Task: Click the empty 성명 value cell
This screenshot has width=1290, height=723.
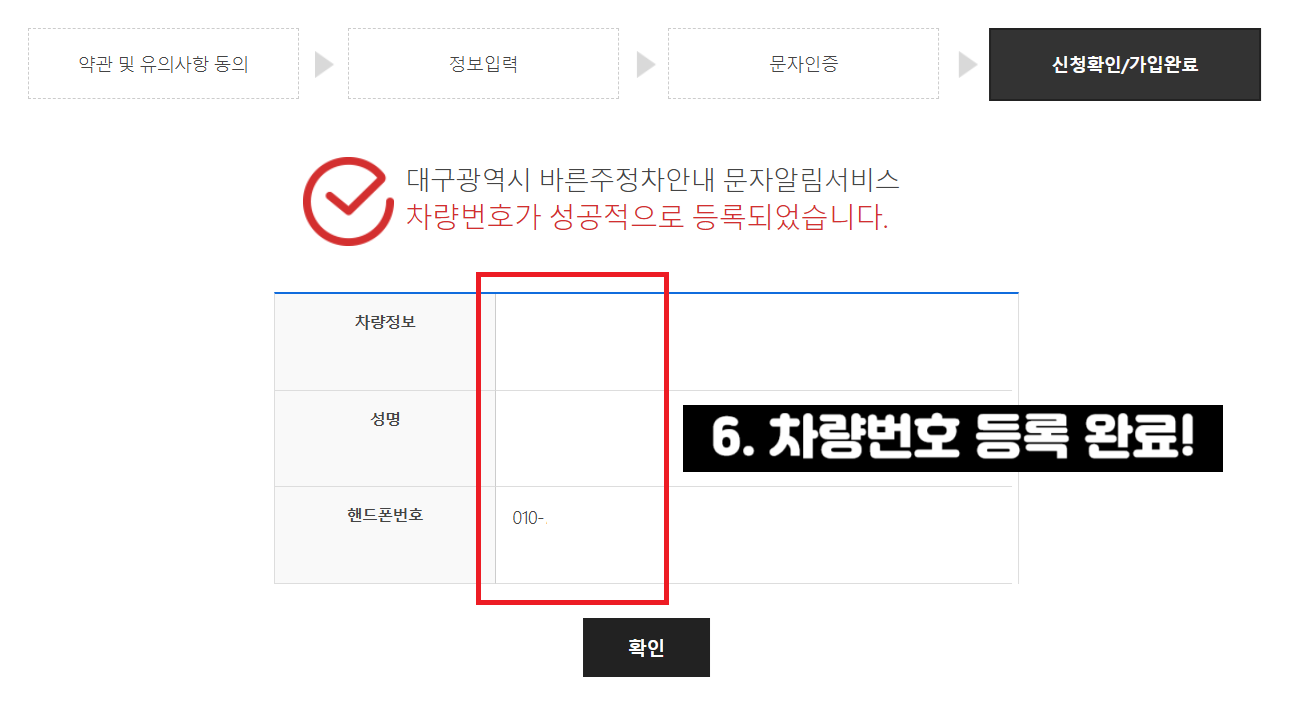Action: click(756, 438)
